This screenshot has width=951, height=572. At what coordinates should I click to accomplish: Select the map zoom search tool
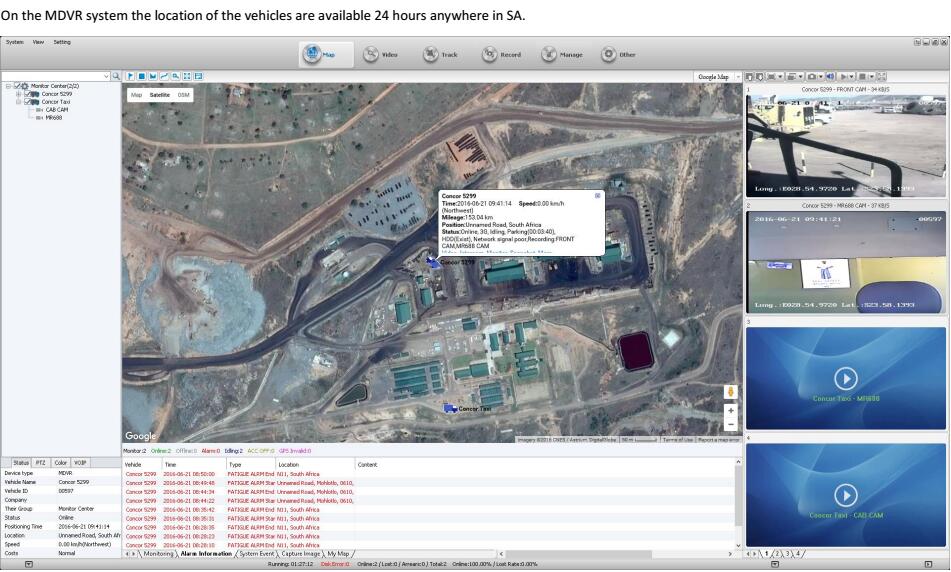coord(175,76)
